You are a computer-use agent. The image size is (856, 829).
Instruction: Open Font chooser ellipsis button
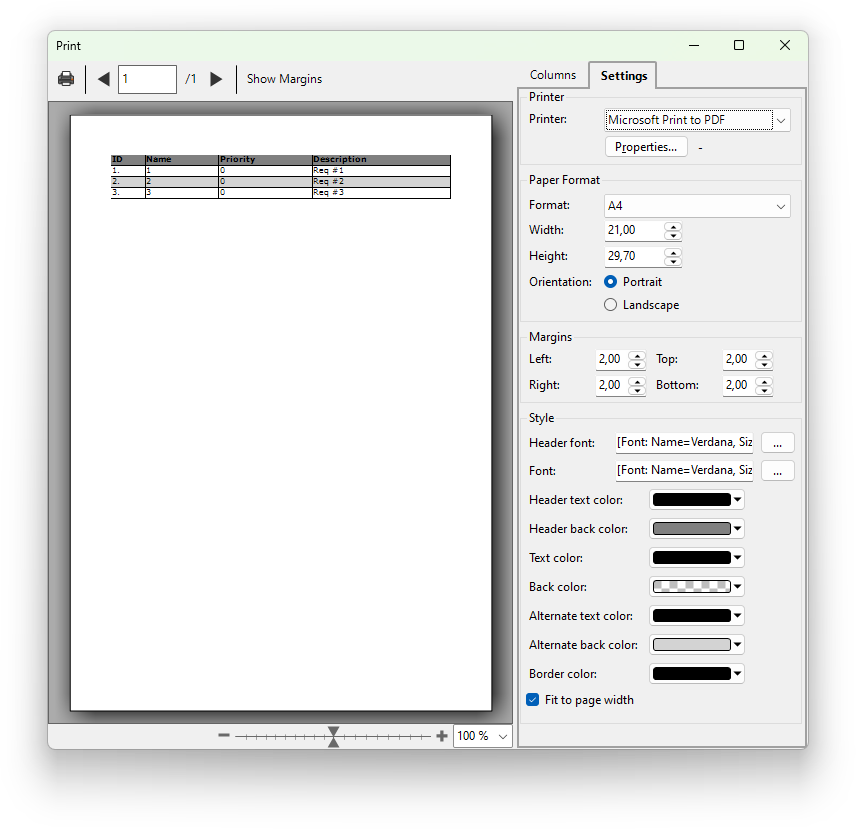tap(777, 470)
